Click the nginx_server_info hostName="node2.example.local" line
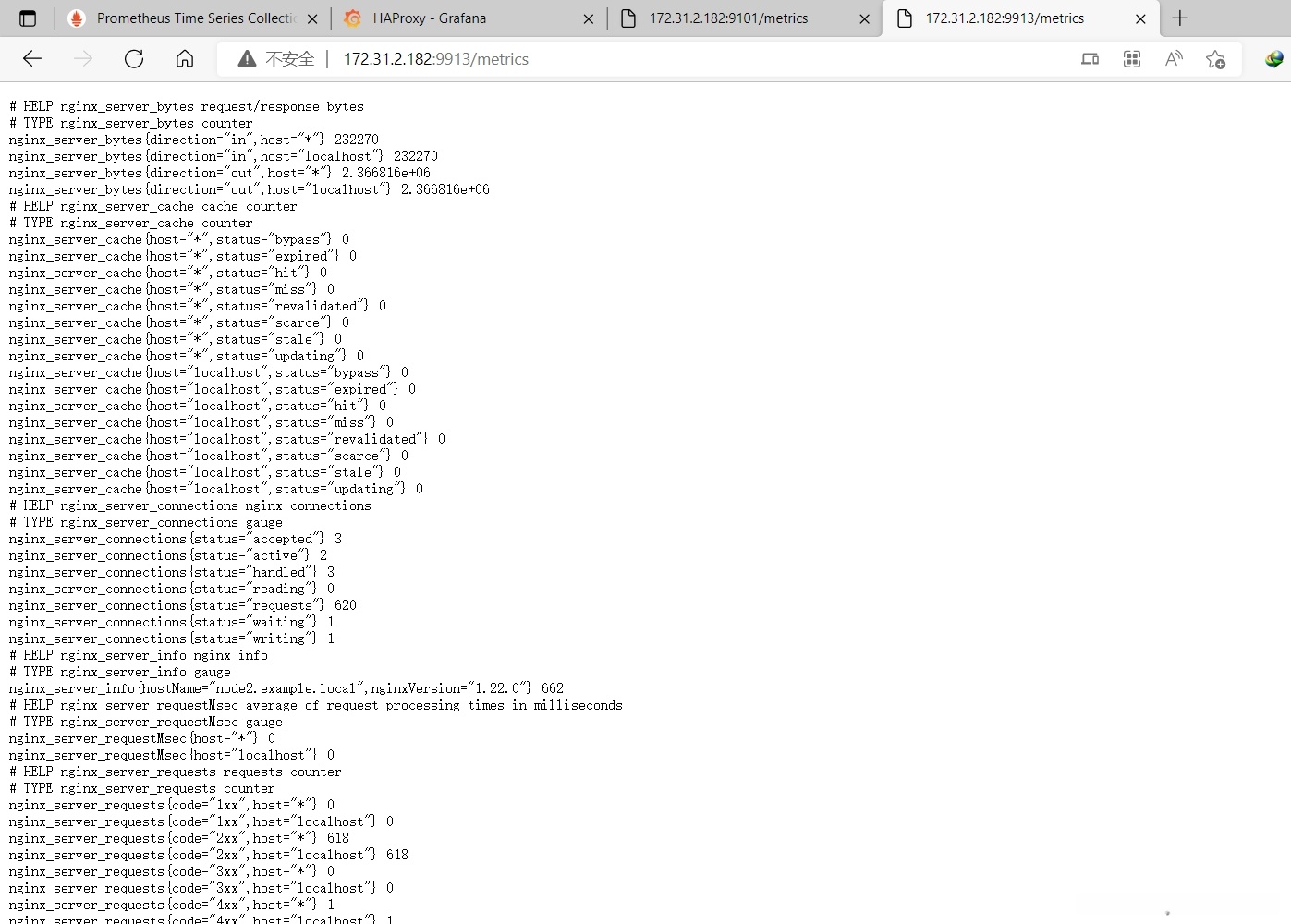The height and width of the screenshot is (924, 1291). [286, 688]
